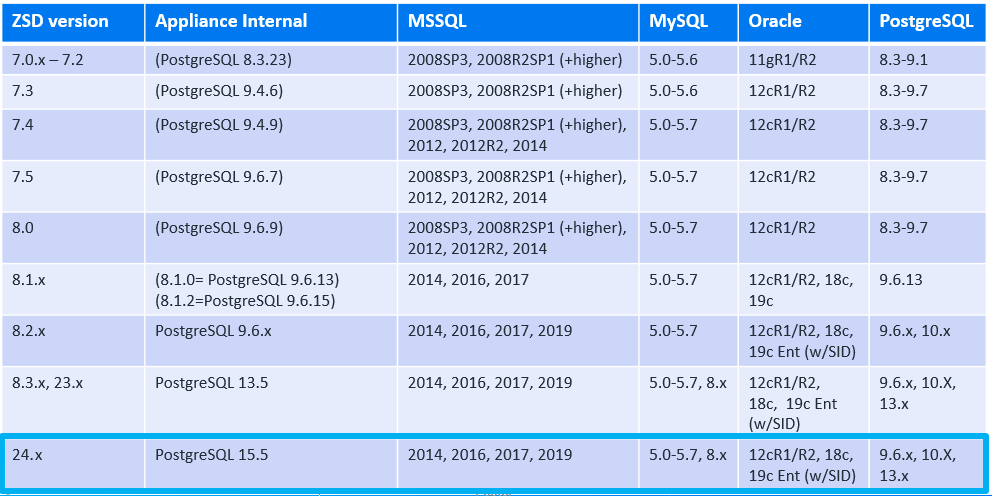Screen dimensions: 992x496
Task: Click the 7.0.x – 7.2 version cell
Action: 47,60
